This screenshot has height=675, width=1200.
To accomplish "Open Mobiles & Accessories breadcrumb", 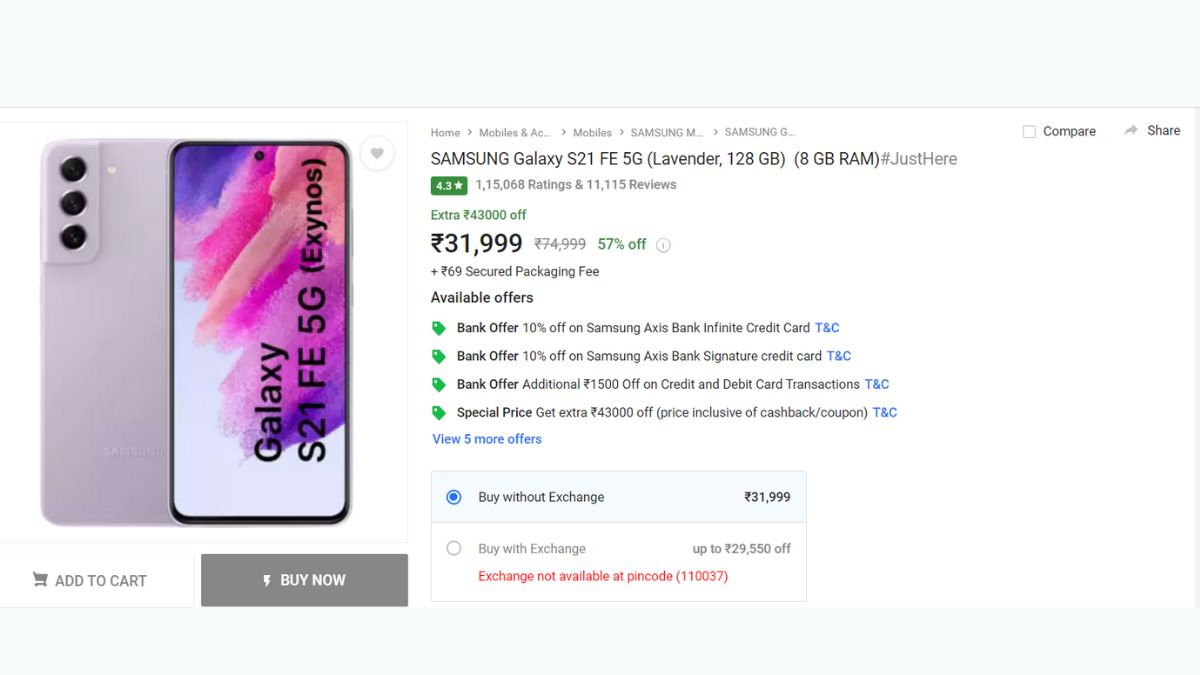I will 515,132.
